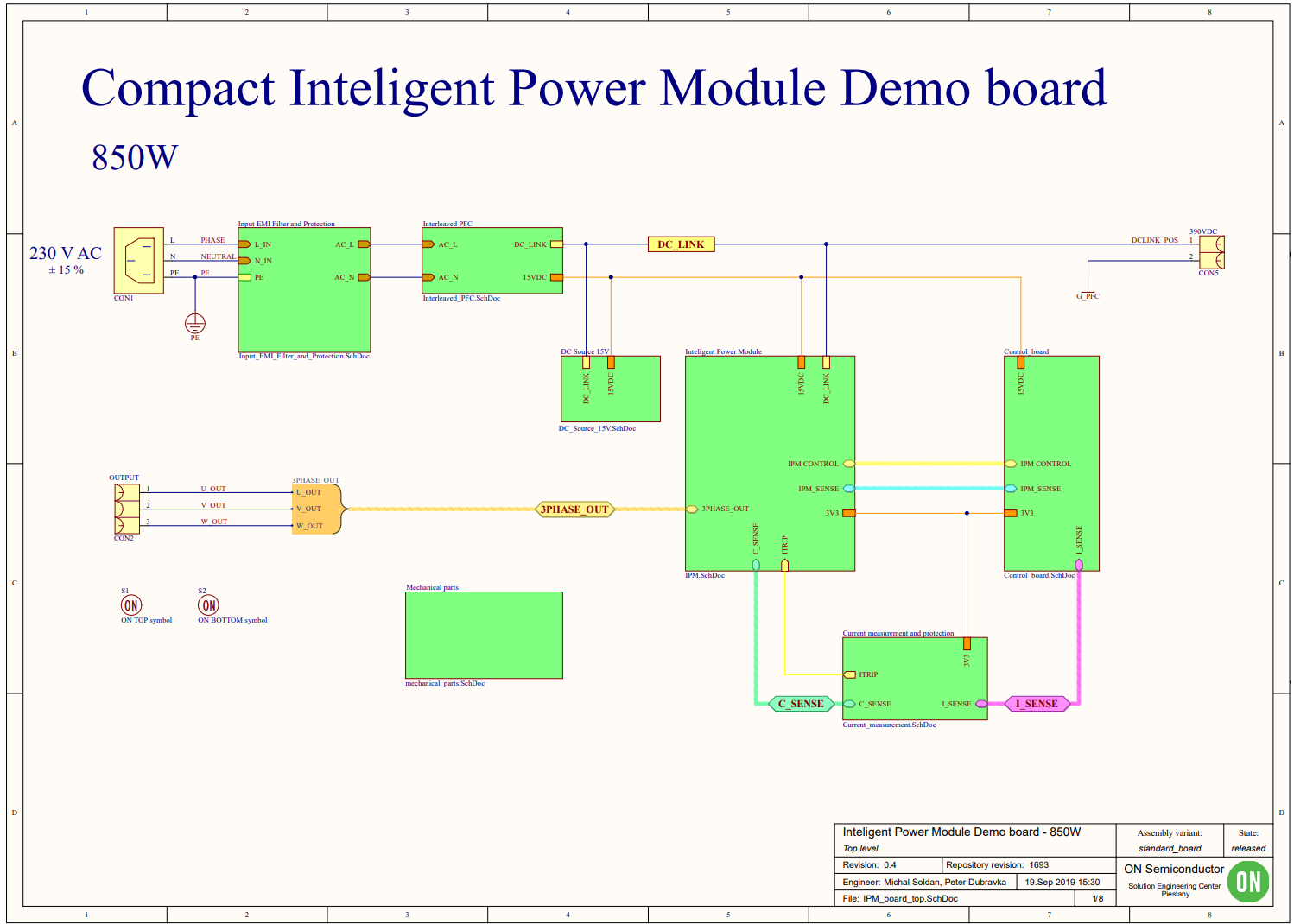Open the DC_Source_15V.SchDoc file name

coord(597,428)
